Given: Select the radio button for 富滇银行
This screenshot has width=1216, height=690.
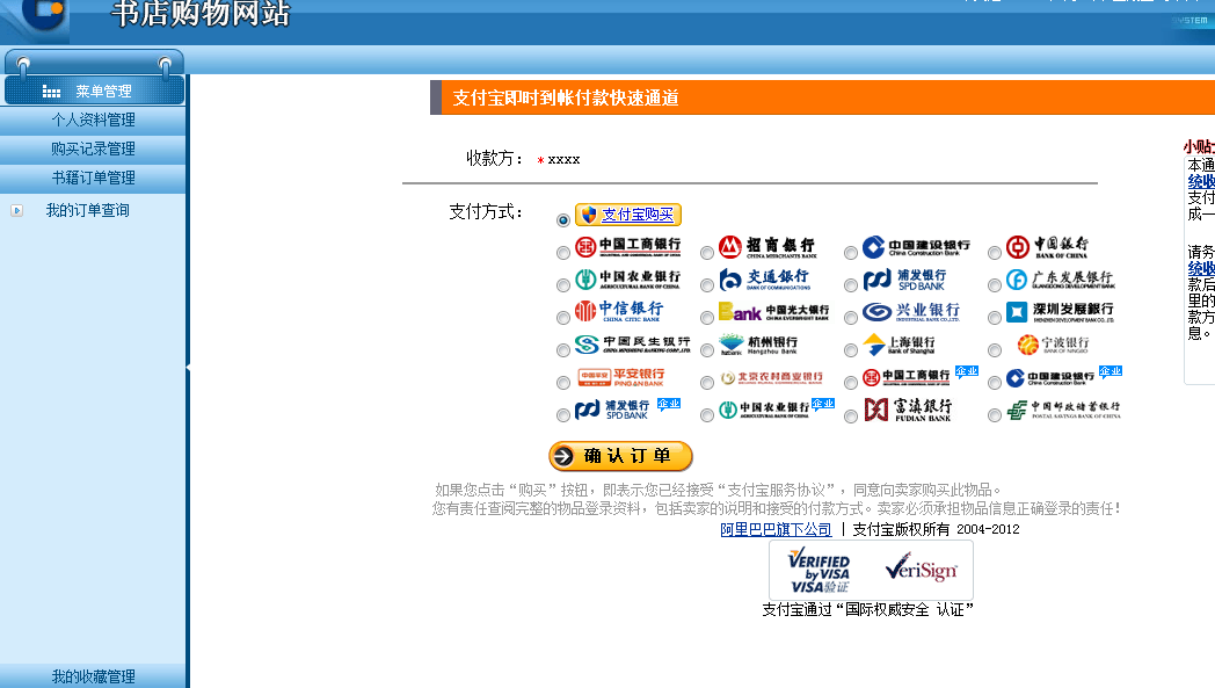Looking at the screenshot, I should (x=850, y=416).
